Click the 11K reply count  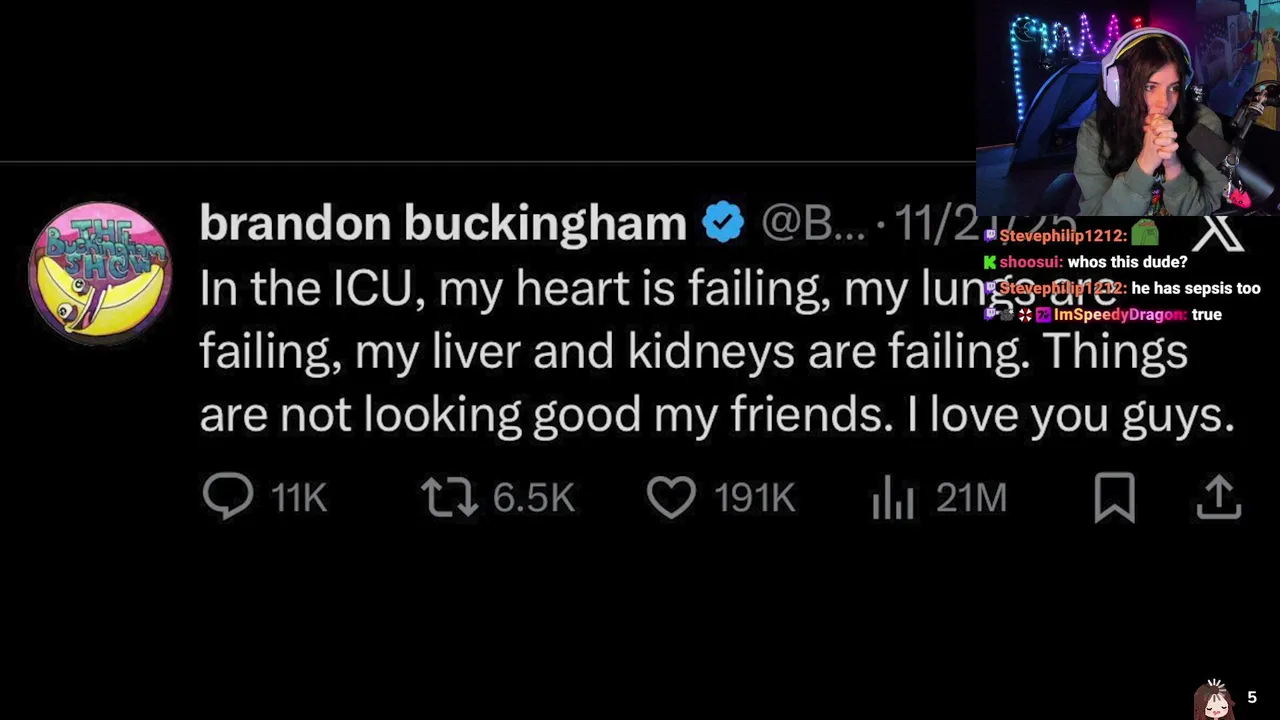(x=299, y=497)
